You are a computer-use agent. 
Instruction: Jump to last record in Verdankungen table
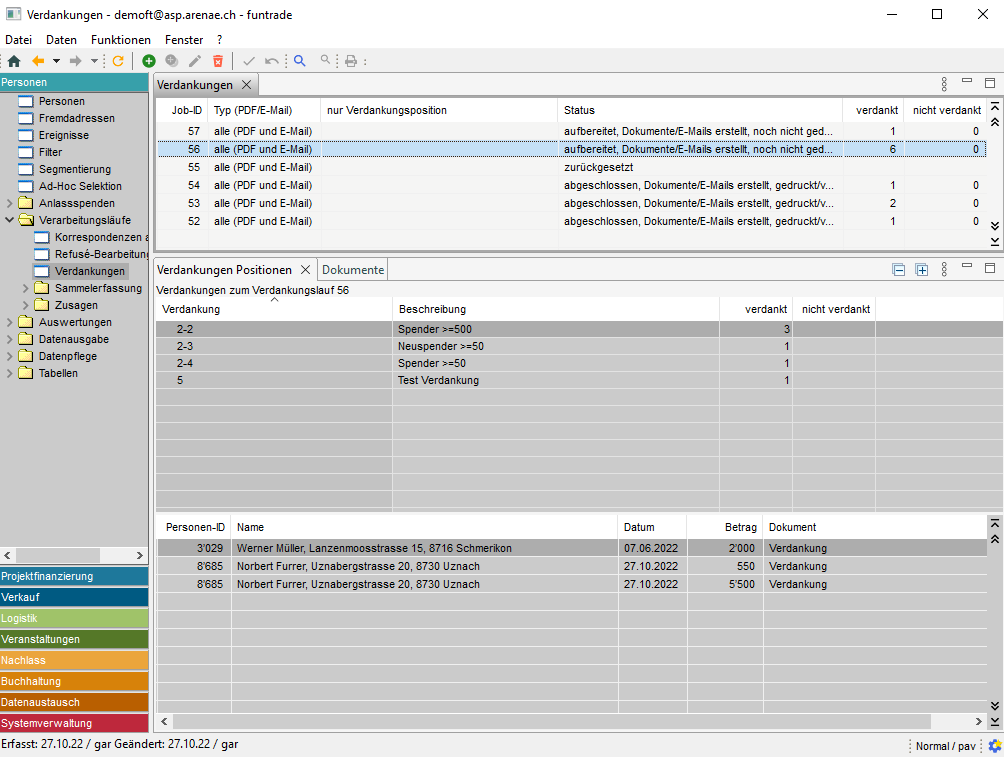click(x=994, y=242)
